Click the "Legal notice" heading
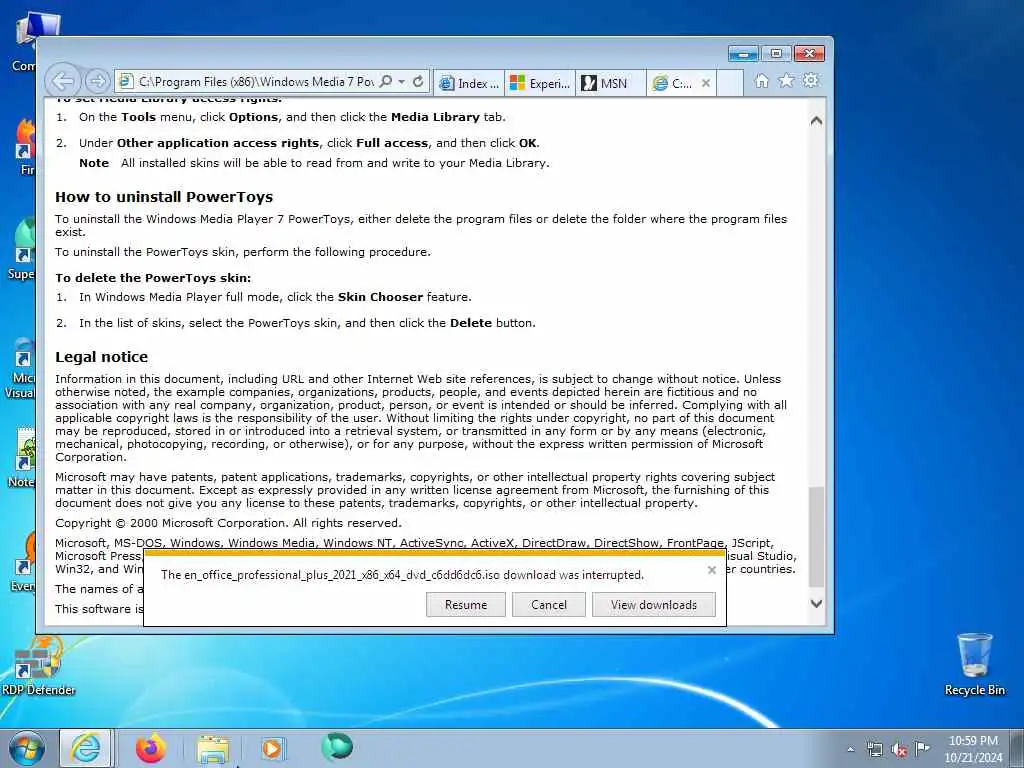The width and height of the screenshot is (1024, 768). pyautogui.click(x=101, y=357)
